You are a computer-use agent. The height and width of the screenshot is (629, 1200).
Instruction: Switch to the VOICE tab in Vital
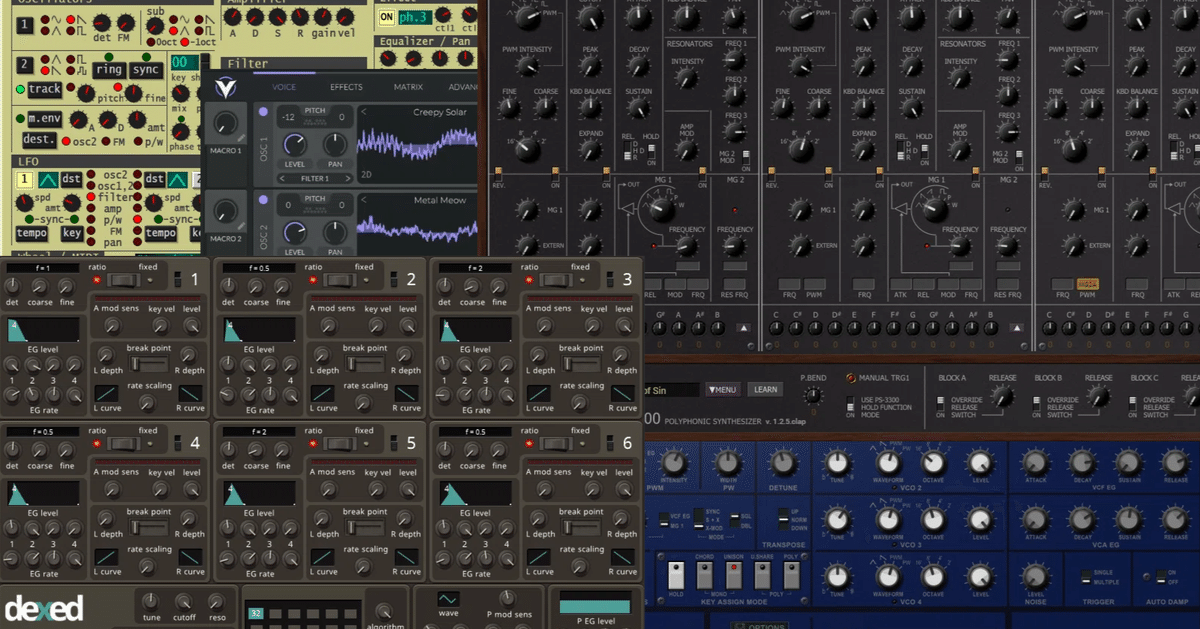click(x=284, y=88)
